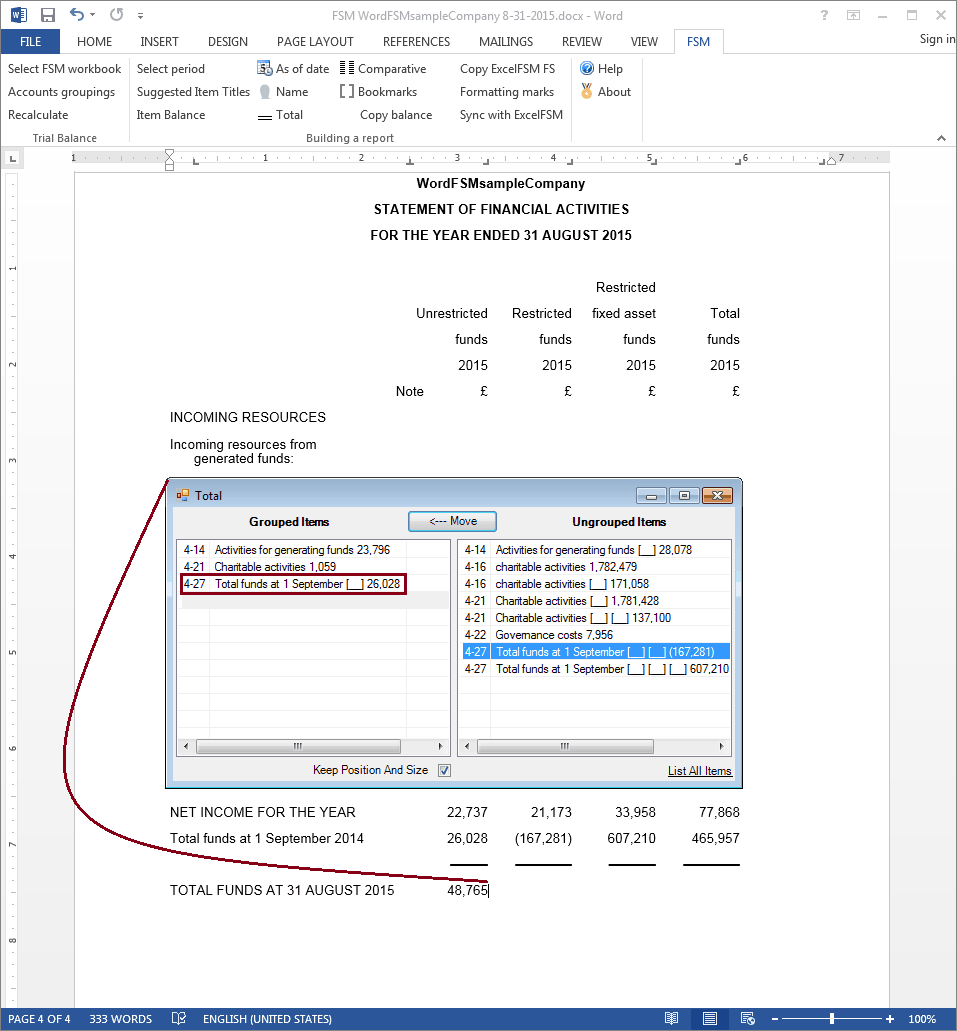Image resolution: width=957 pixels, height=1031 pixels.
Task: Click the zoom out minus button
Action: (775, 1019)
